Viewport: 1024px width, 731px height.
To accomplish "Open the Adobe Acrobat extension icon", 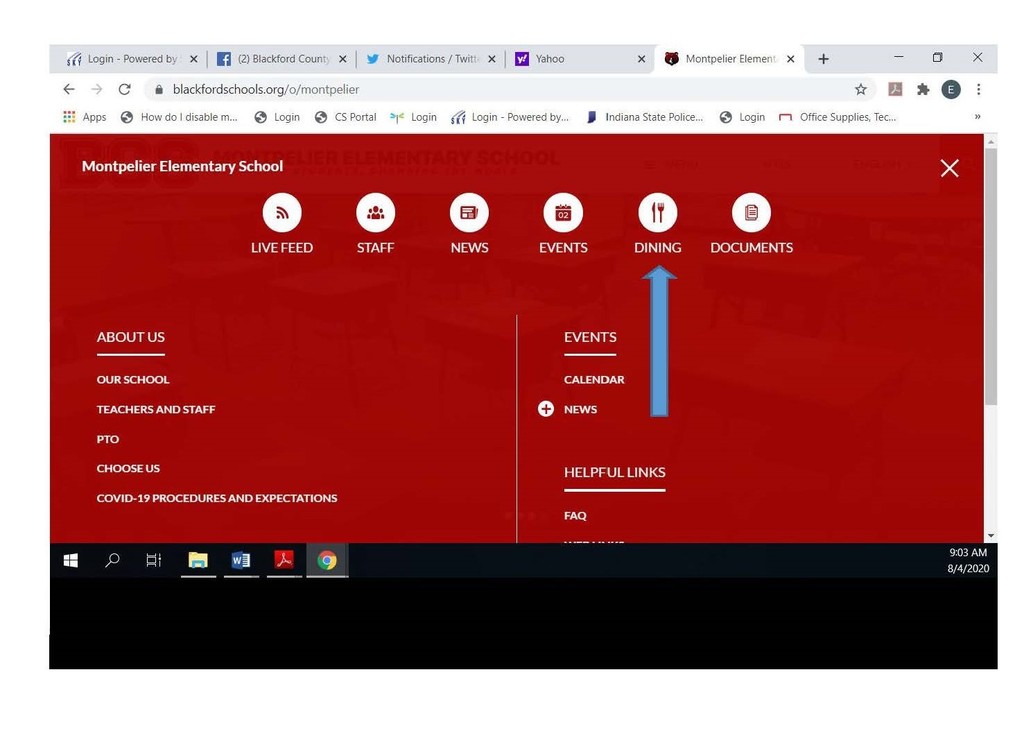I will (x=895, y=89).
